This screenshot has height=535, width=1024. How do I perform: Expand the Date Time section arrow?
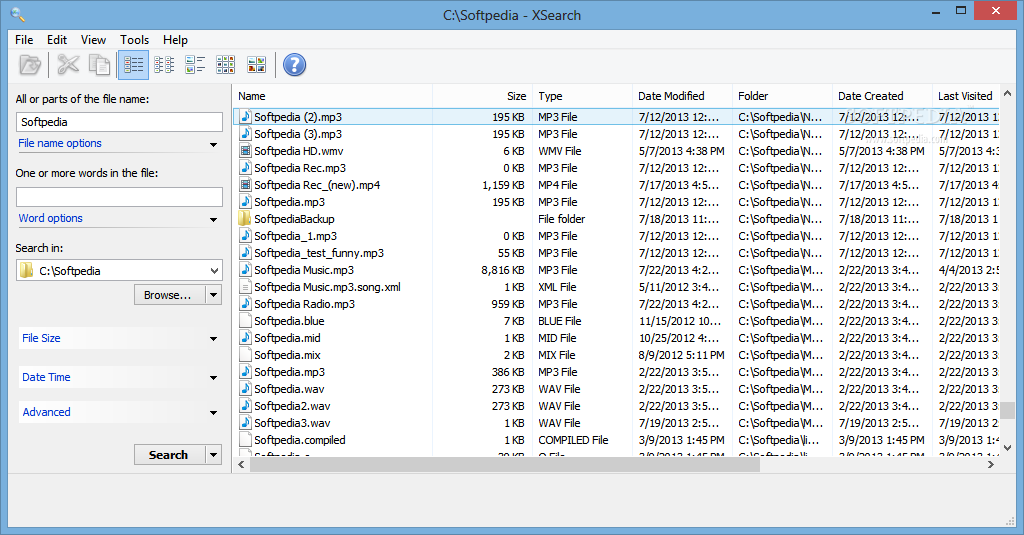click(x=213, y=378)
